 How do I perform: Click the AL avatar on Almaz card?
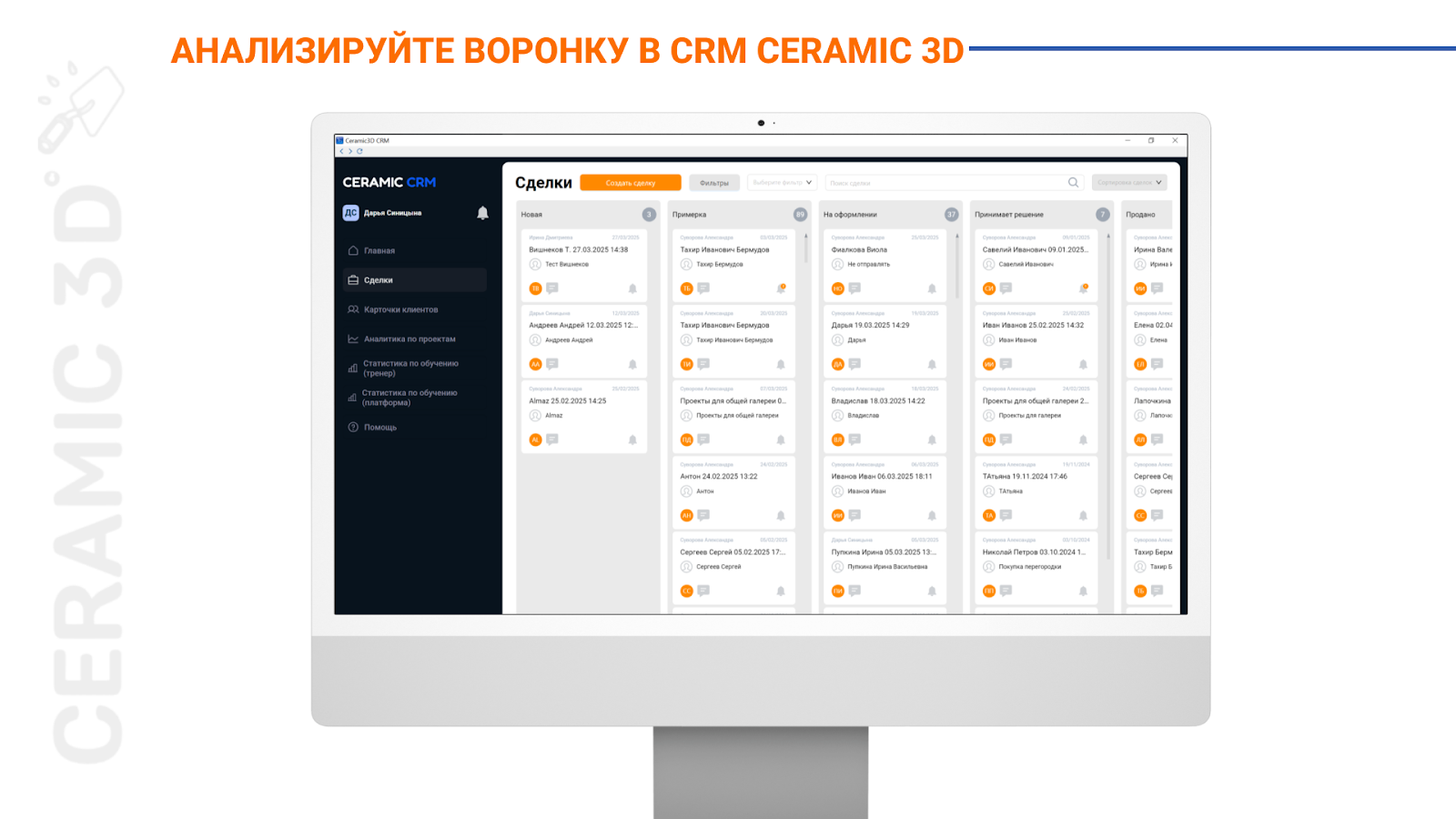[x=536, y=440]
